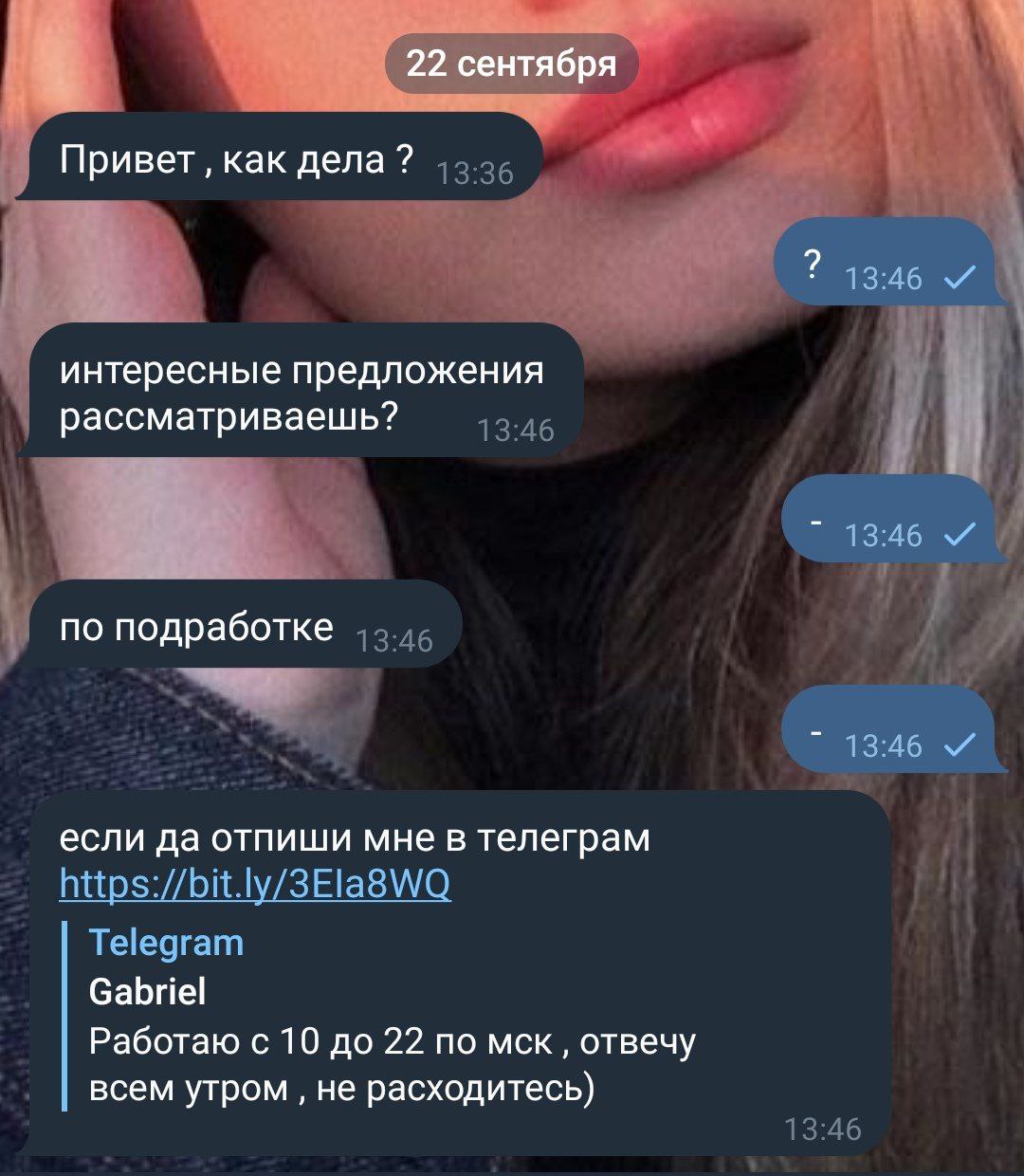The image size is (1024, 1176).
Task: Tap the 13:36 timestamp on the greeting message
Action: tap(477, 174)
